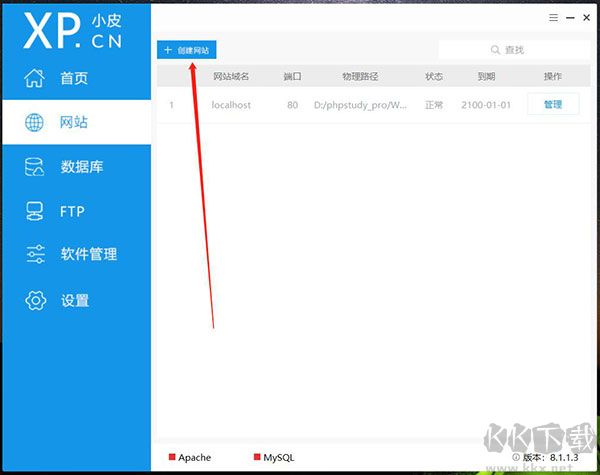Click the 端口 column header

click(292, 77)
